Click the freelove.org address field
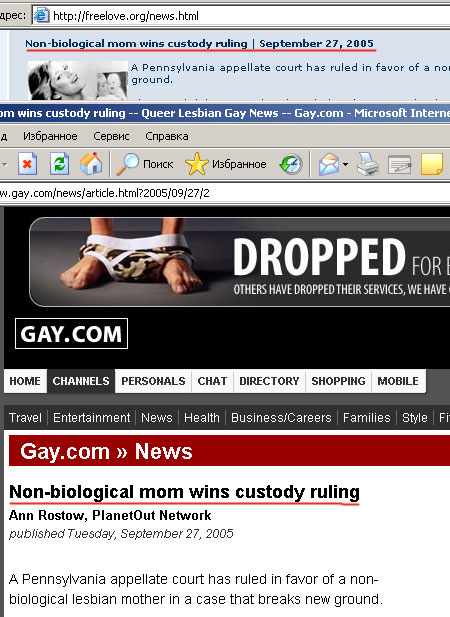Screen dimensions: 450x617 coord(241,16)
